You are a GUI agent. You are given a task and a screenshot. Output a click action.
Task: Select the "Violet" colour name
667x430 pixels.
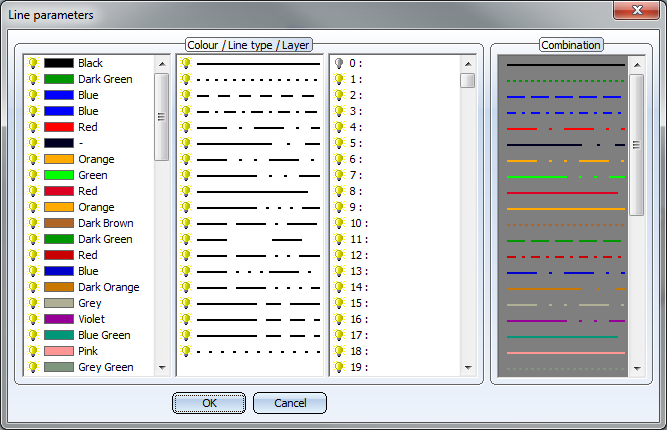click(91, 319)
